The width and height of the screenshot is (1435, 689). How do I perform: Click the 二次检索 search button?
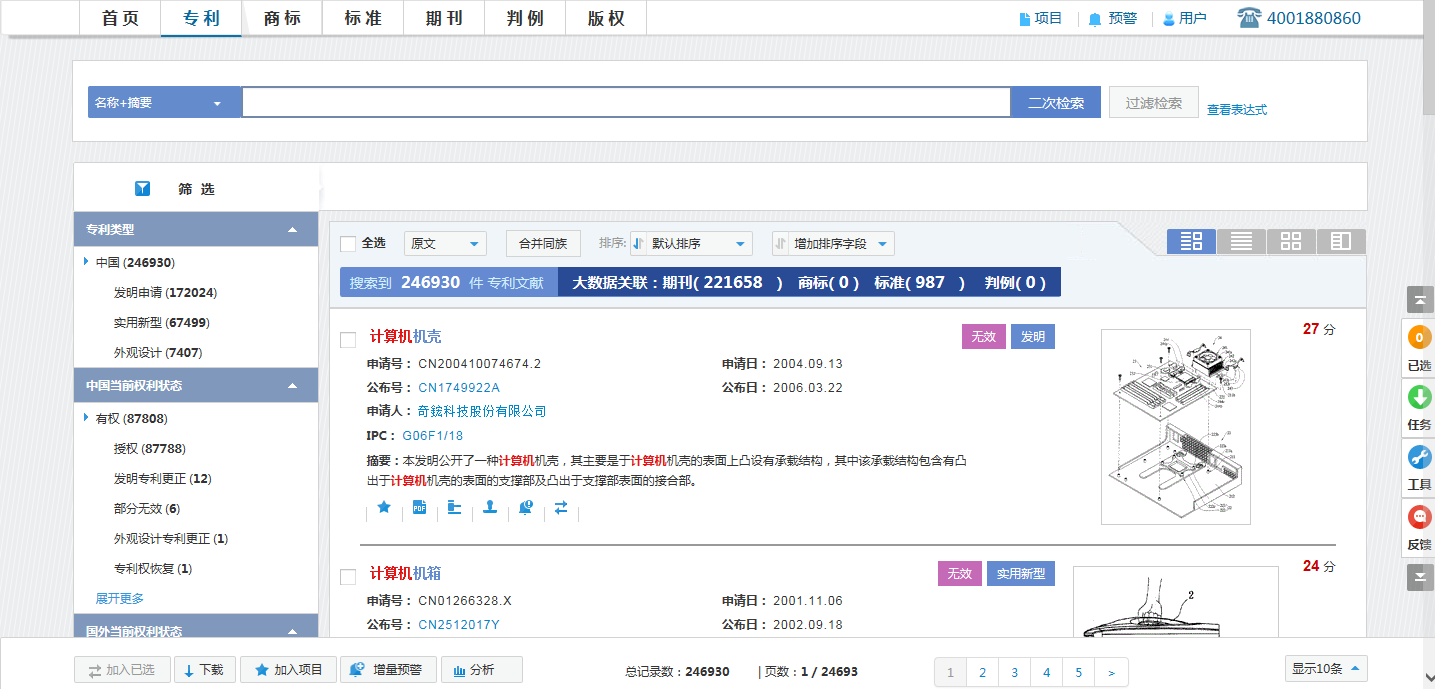1055,103
